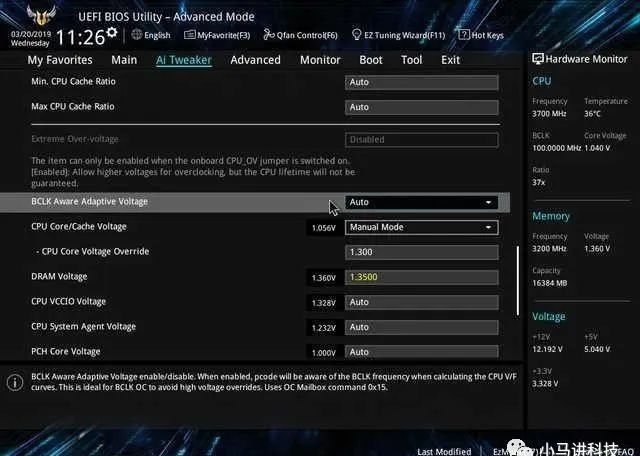Go to the Boot tab
This screenshot has height=456, width=640.
tap(371, 60)
